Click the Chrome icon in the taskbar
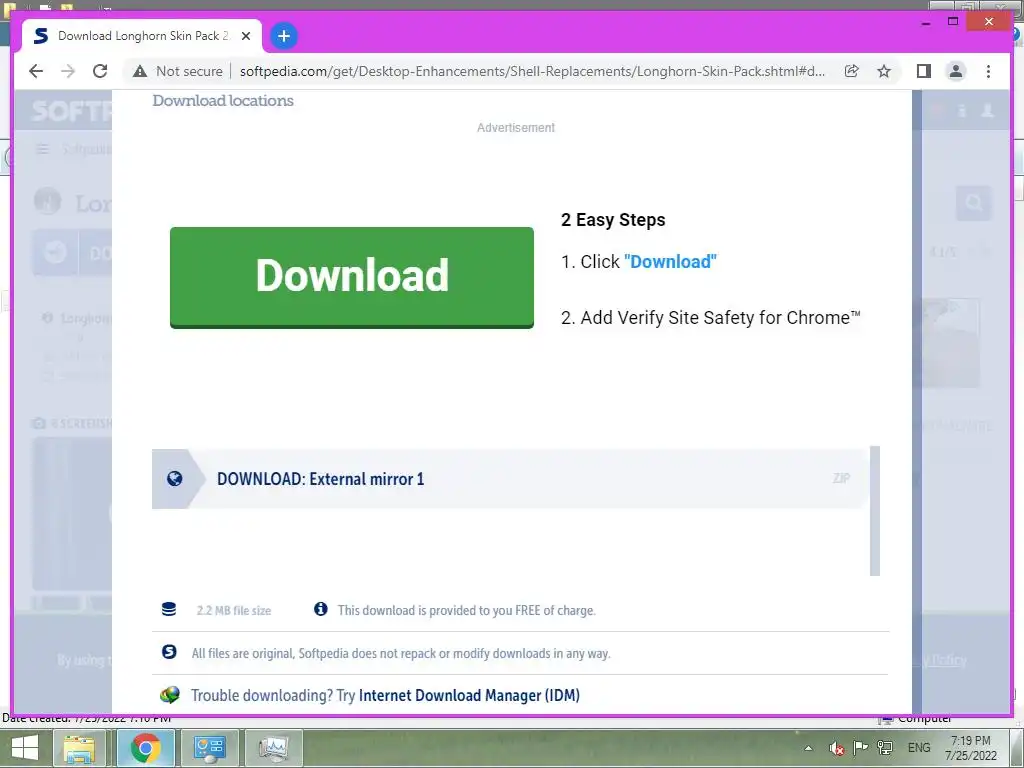 pyautogui.click(x=145, y=748)
